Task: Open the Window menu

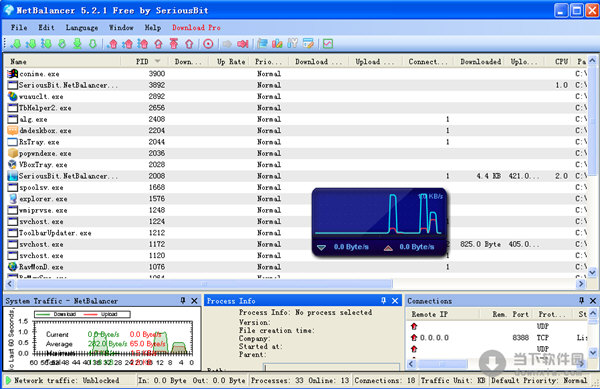Action: (x=121, y=28)
